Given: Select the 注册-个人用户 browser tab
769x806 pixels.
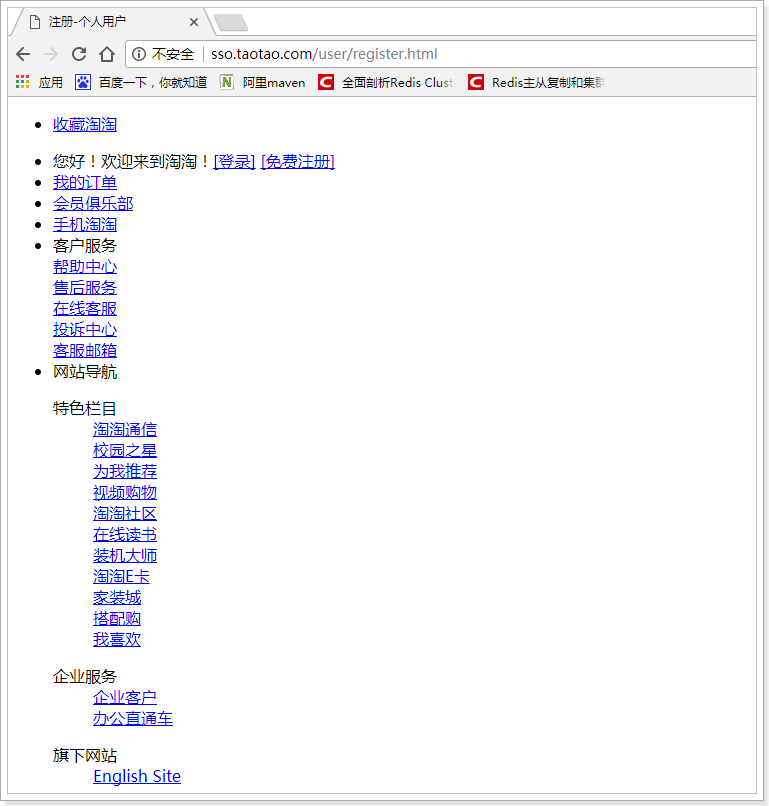Looking at the screenshot, I should (x=113, y=22).
